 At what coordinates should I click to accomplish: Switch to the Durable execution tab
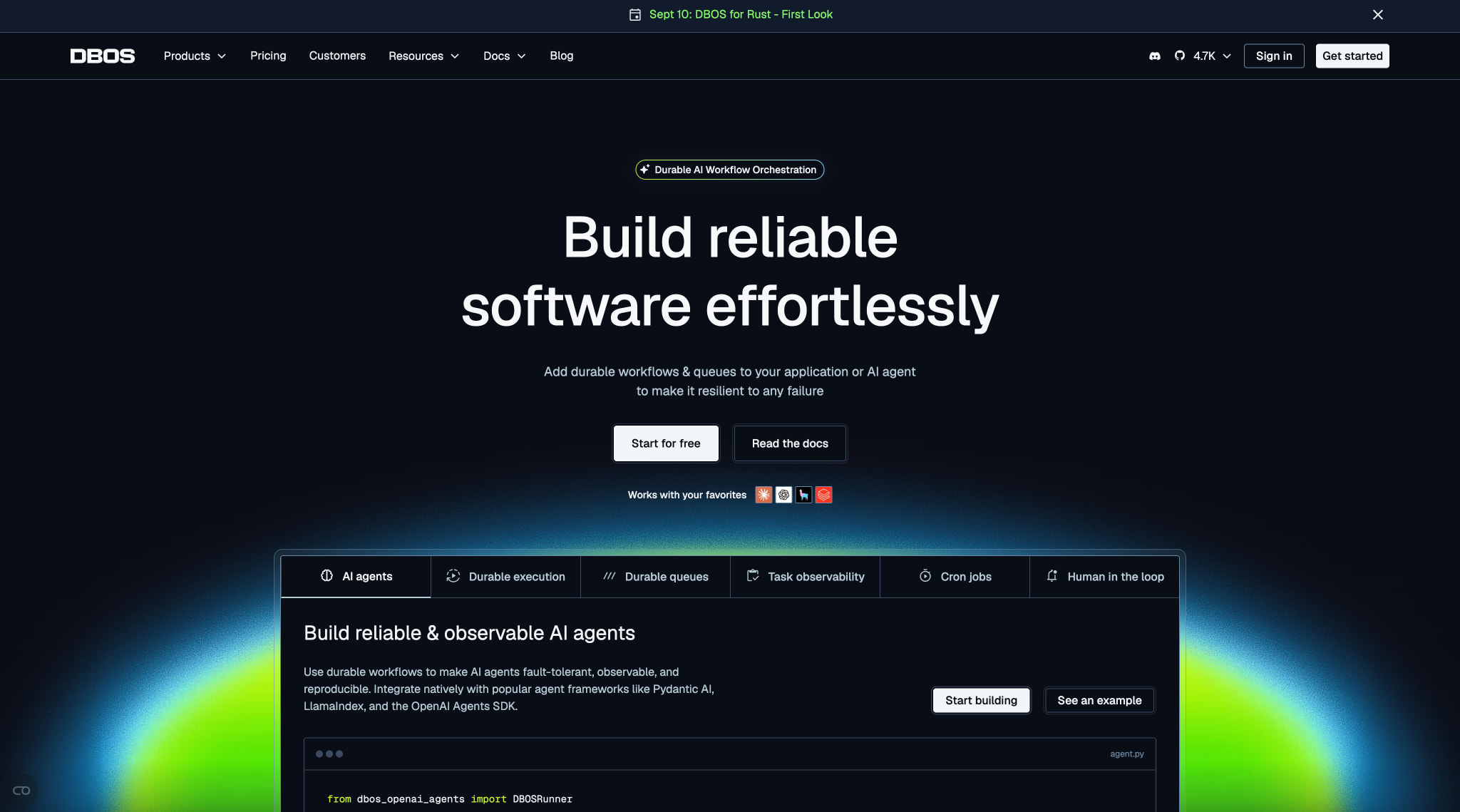tap(505, 576)
